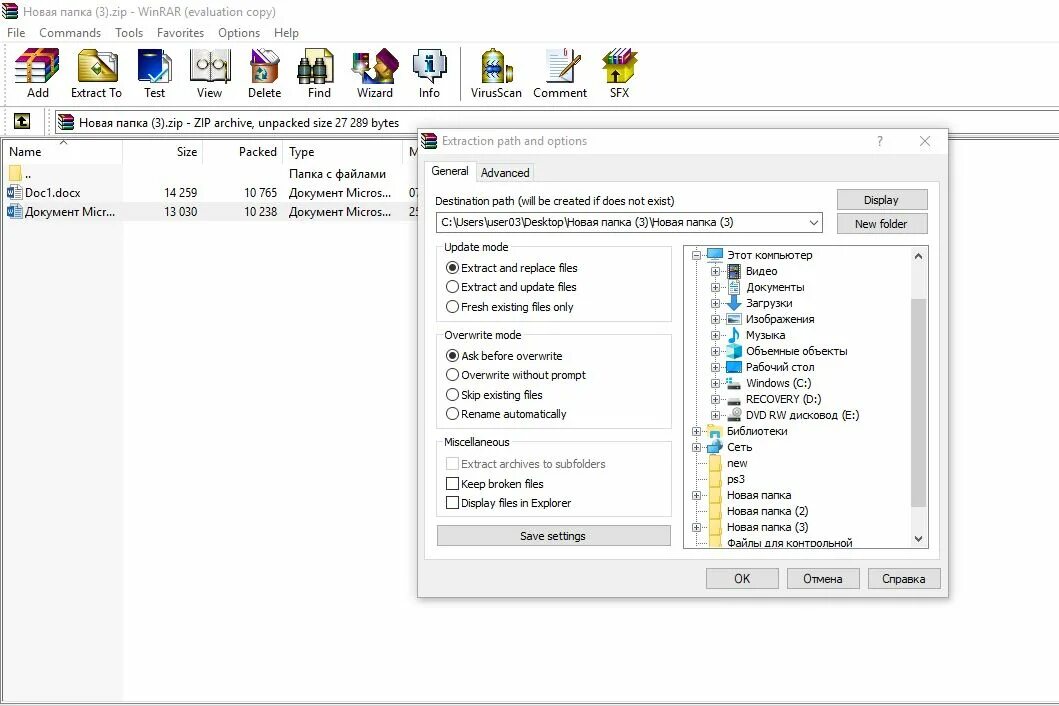Check Display files in Explorer
This screenshot has height=706, width=1059.
click(x=453, y=503)
